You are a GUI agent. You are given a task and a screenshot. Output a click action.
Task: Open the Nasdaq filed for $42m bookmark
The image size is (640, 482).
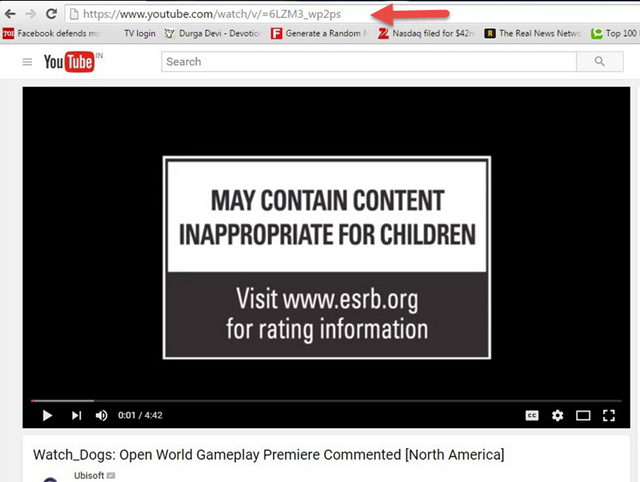coord(426,33)
